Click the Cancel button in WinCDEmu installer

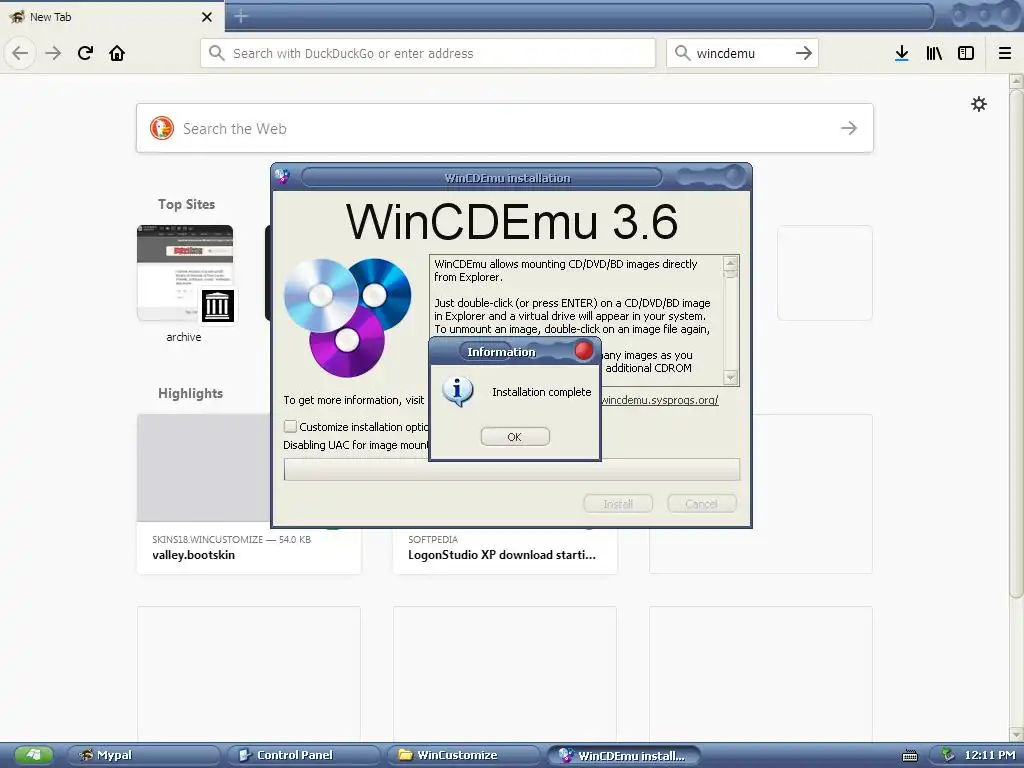coord(701,504)
